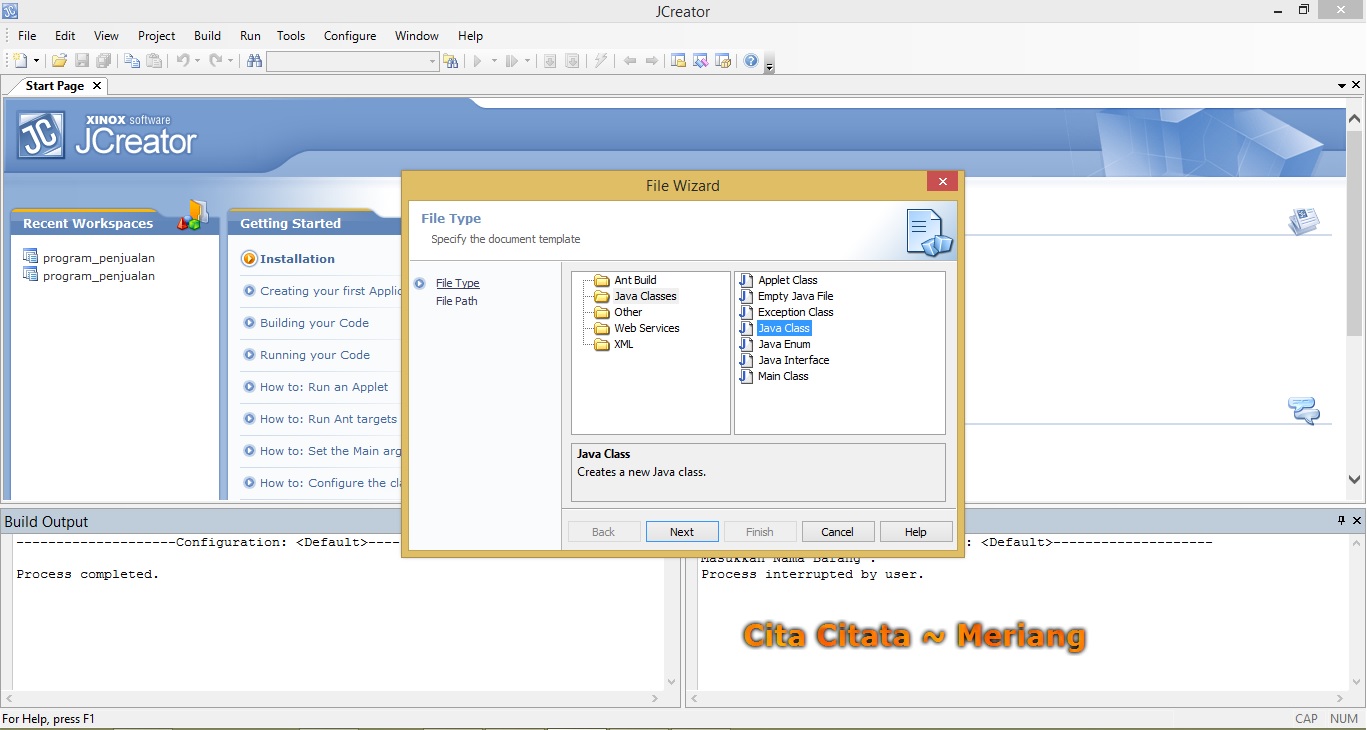
Task: Open the File menu
Action: click(27, 35)
